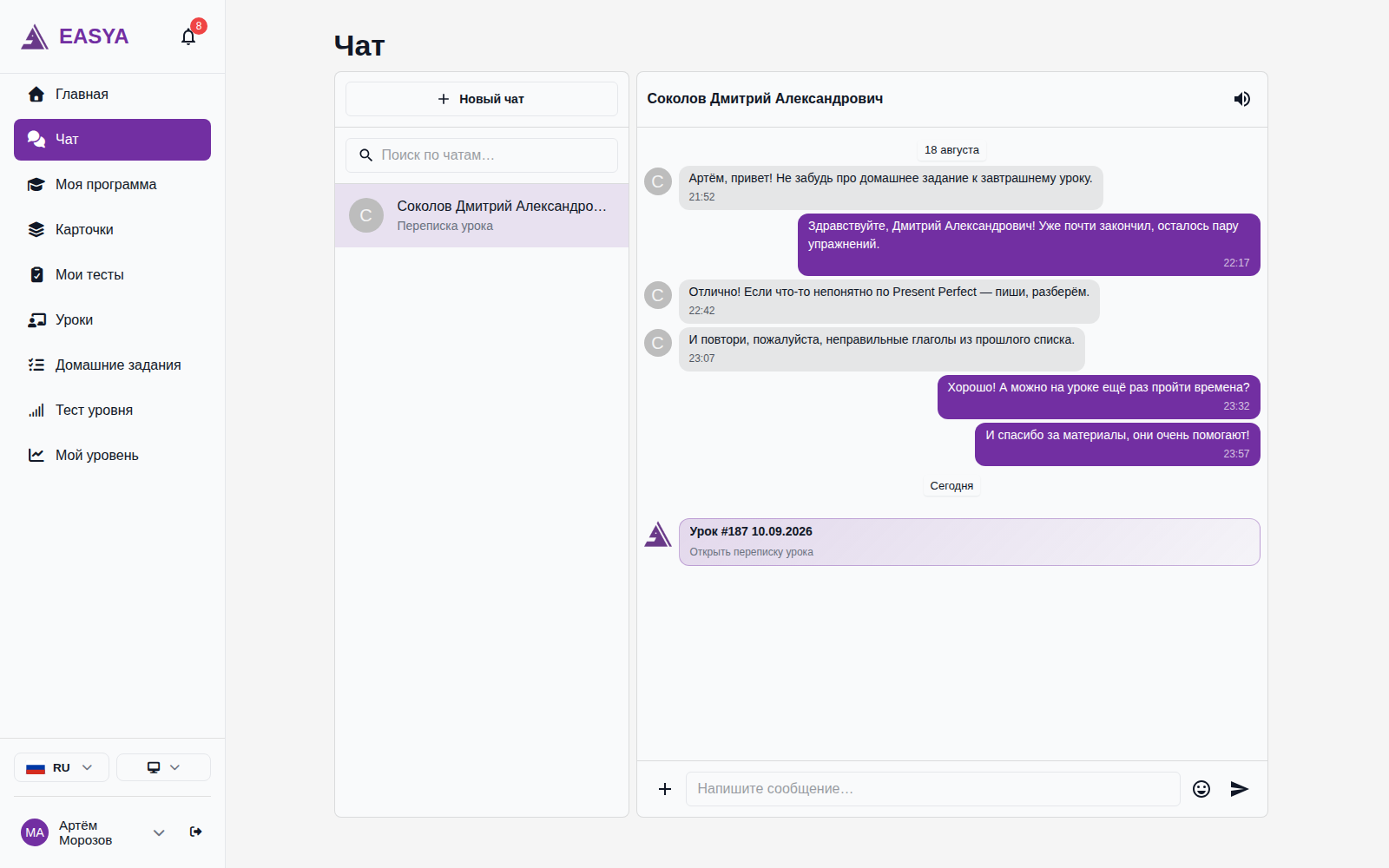Click the 18 августа date label
The height and width of the screenshot is (868, 1389).
(951, 150)
